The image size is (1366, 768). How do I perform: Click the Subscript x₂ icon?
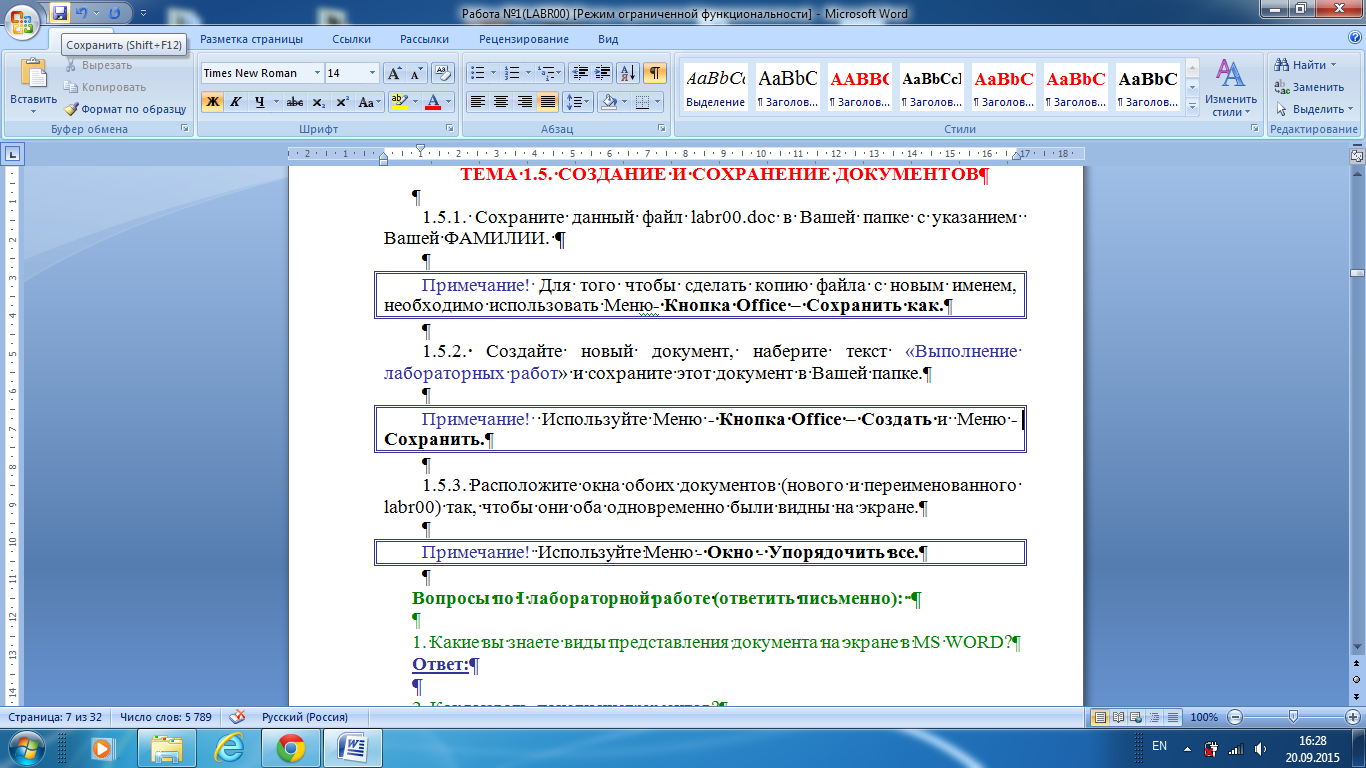(318, 102)
